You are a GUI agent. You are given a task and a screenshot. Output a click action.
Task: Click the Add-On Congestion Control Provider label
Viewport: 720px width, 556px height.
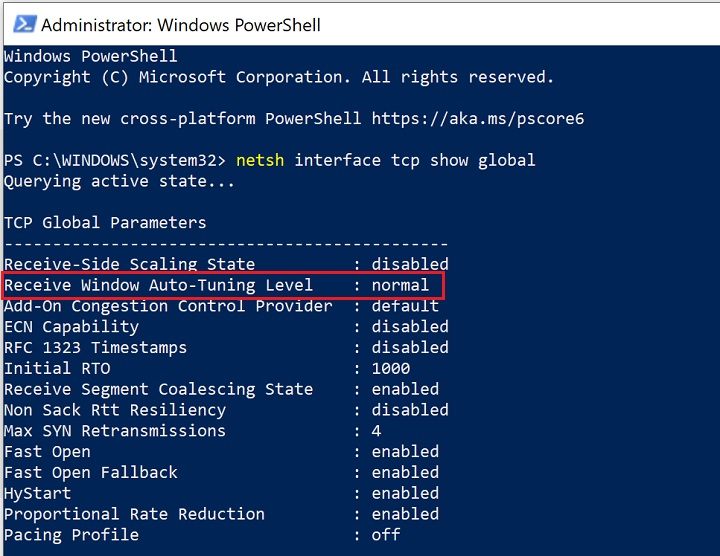click(x=168, y=306)
